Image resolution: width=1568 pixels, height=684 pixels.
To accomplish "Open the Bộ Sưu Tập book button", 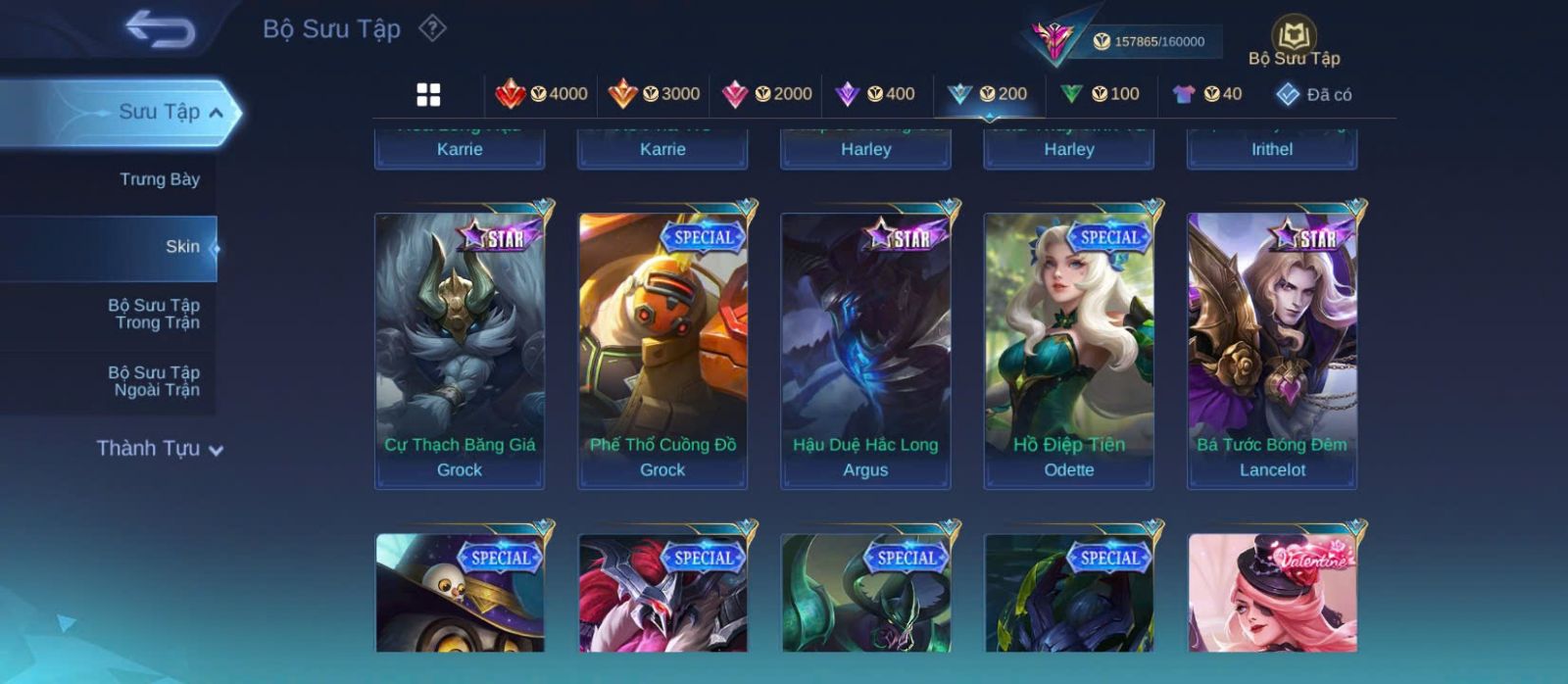I will click(1294, 41).
